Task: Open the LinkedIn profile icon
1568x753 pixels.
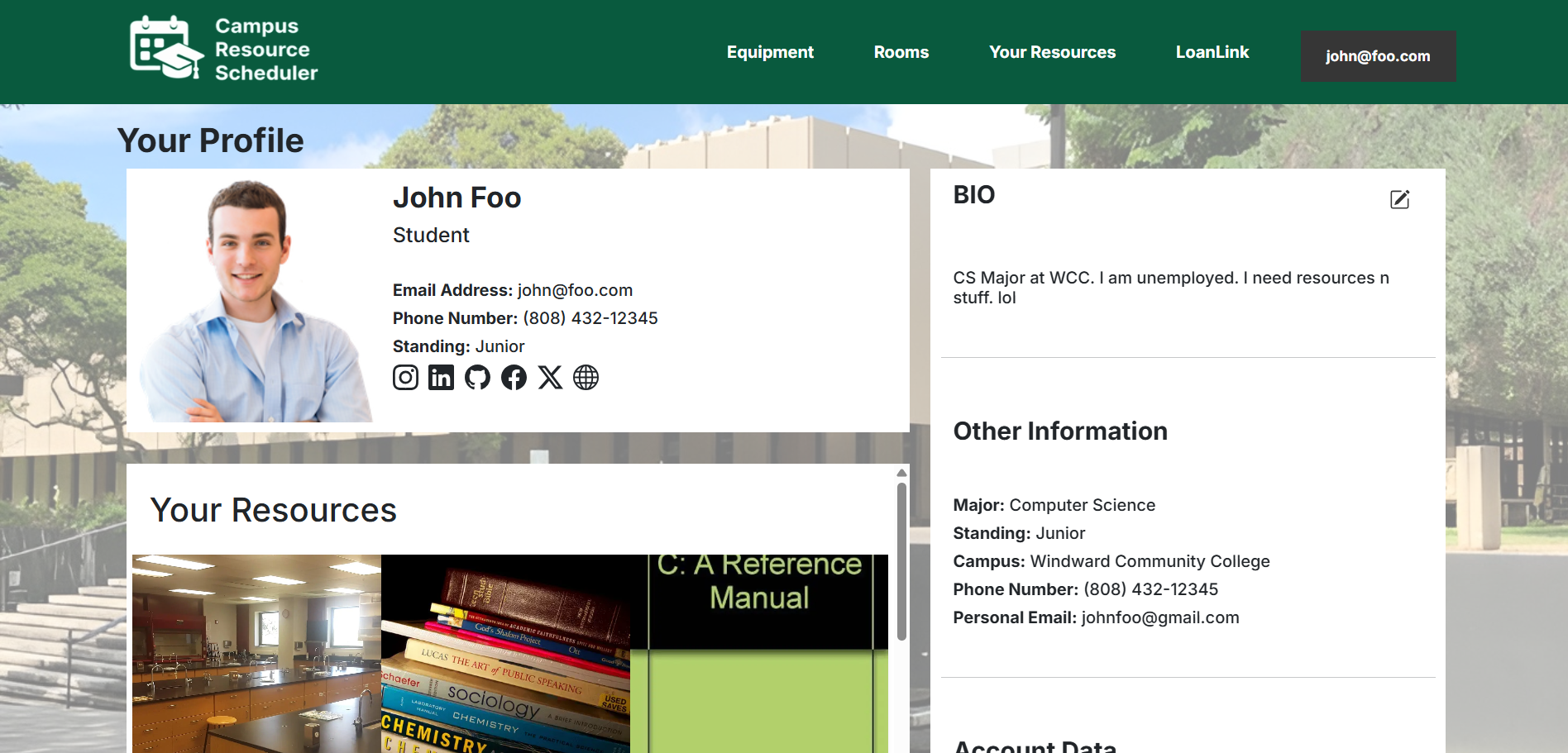Action: pyautogui.click(x=441, y=378)
